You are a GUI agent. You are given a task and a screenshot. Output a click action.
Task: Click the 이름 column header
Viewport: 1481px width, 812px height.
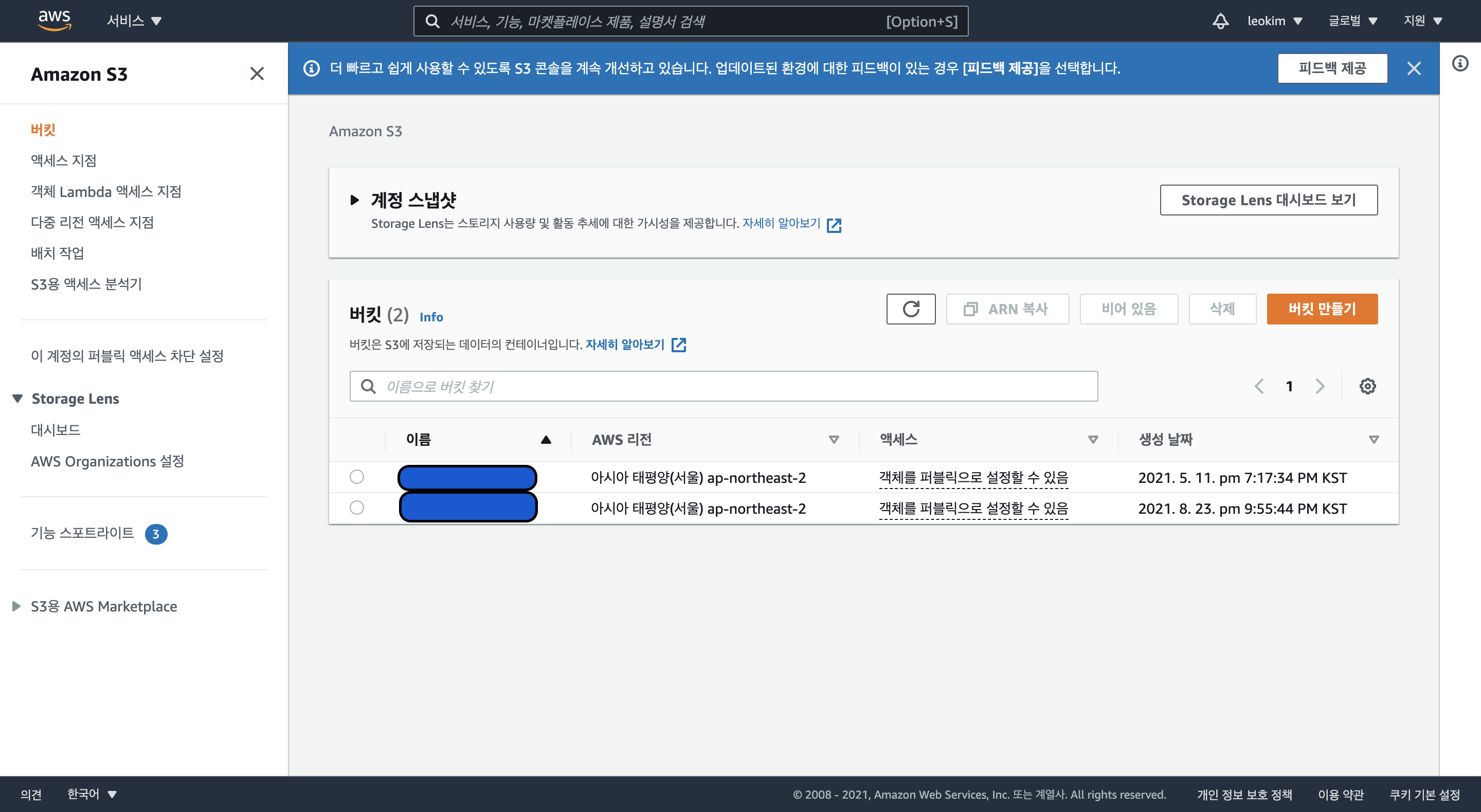click(x=419, y=440)
